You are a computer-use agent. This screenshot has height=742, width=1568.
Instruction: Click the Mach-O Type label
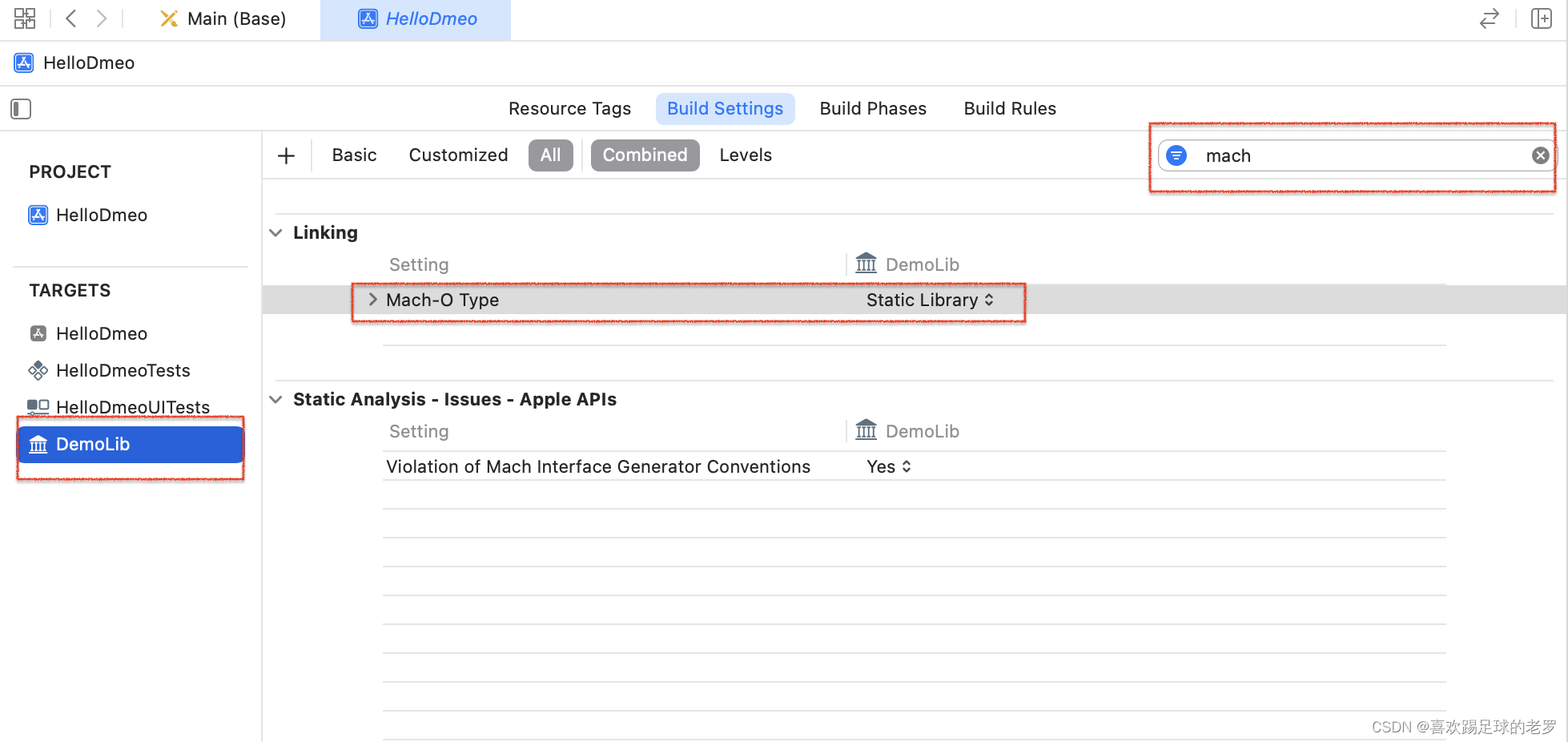point(442,300)
